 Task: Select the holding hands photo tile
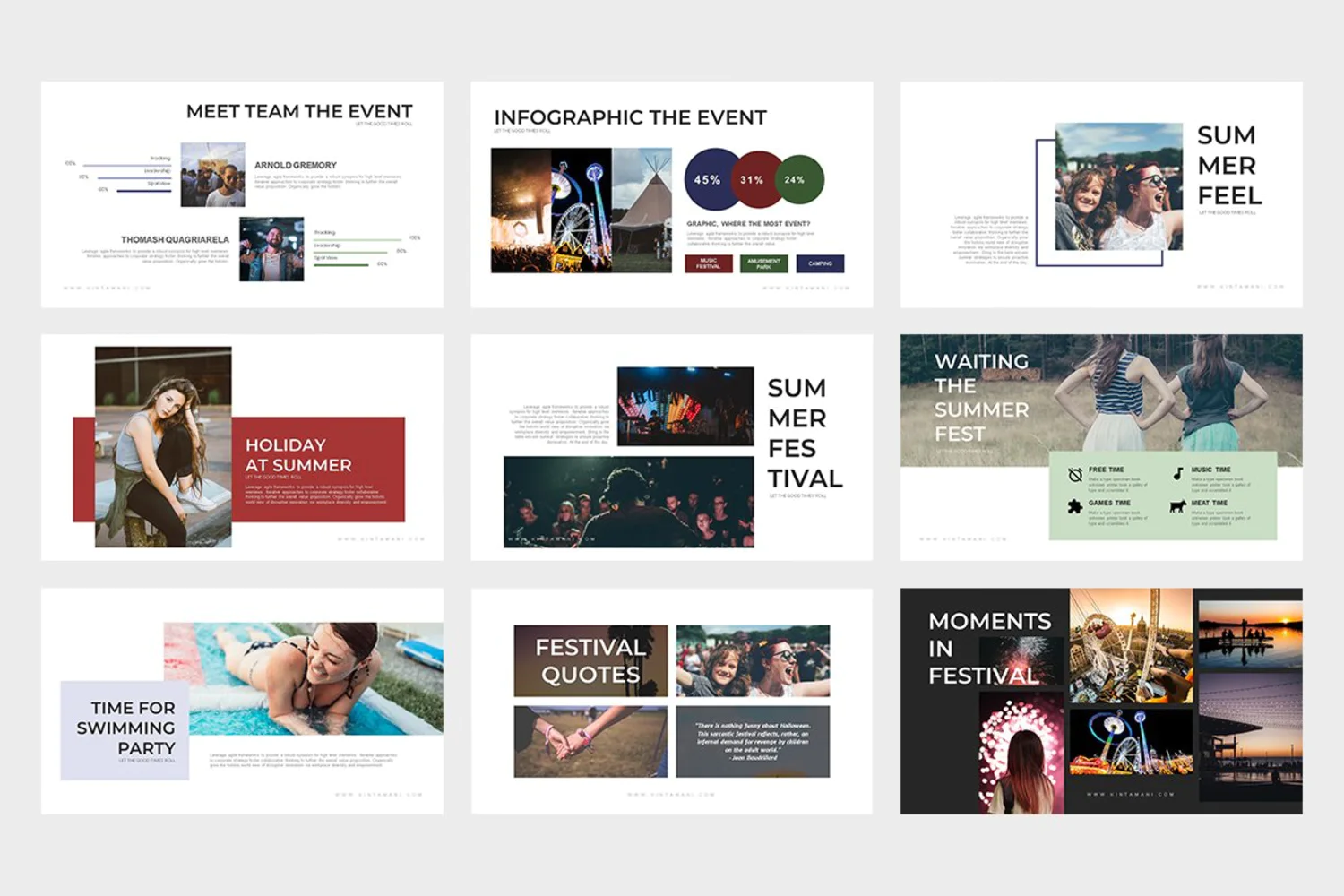point(590,741)
